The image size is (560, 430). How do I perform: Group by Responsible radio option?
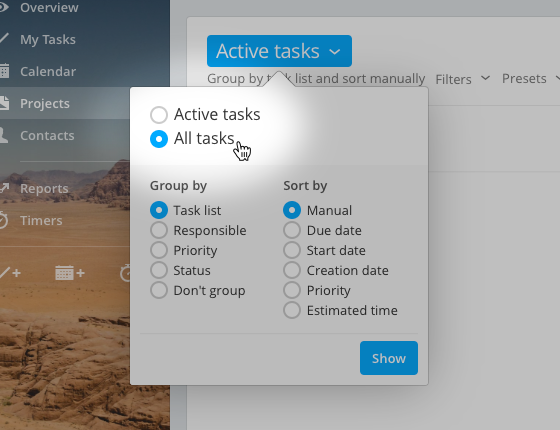click(x=159, y=230)
